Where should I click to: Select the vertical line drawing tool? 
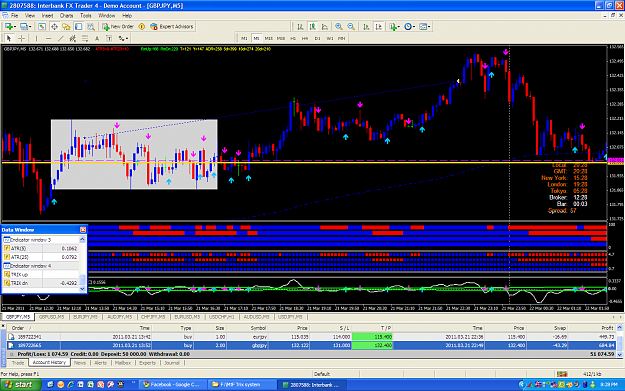tap(36, 38)
